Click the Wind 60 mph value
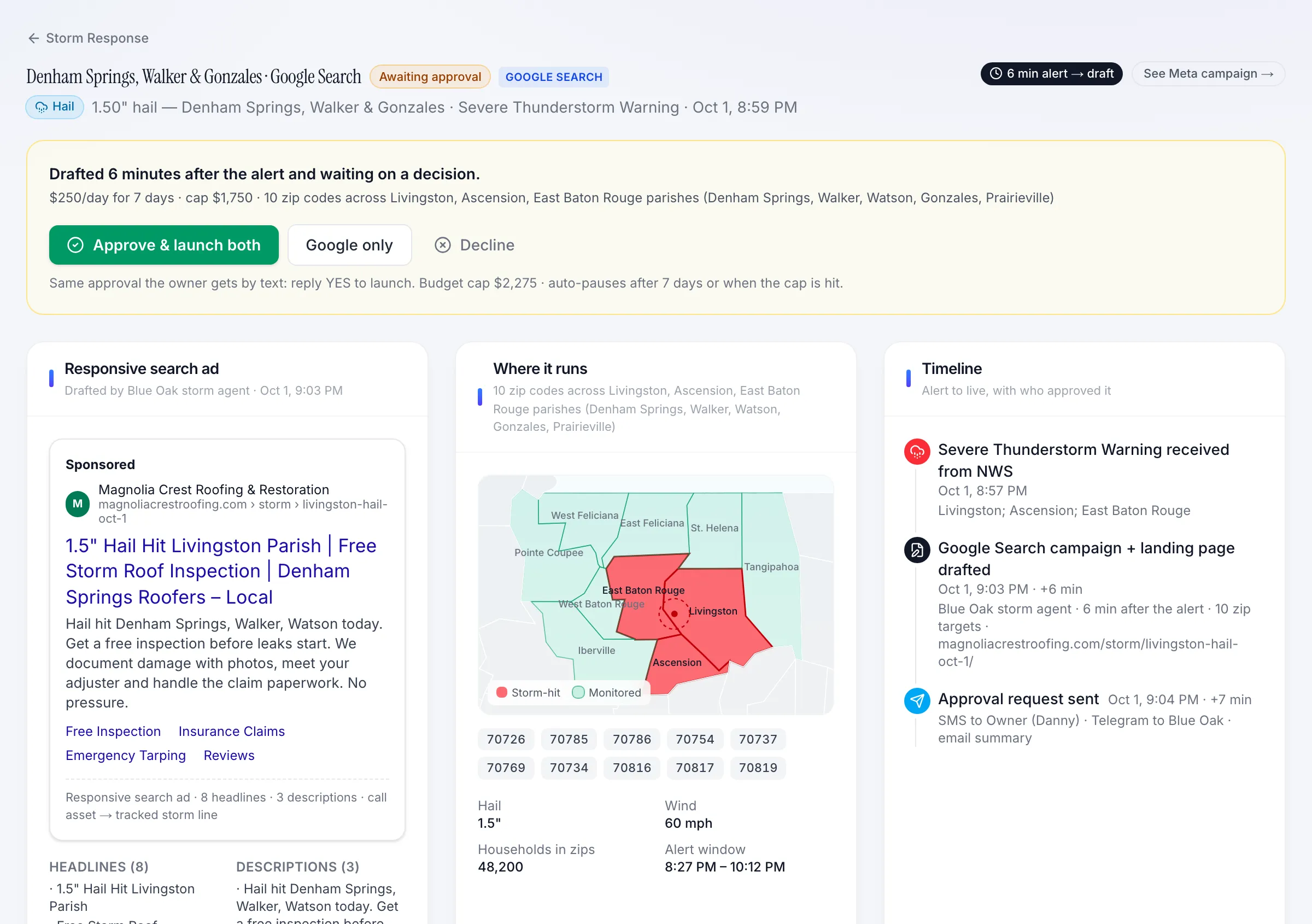The width and height of the screenshot is (1312, 924). click(x=688, y=823)
